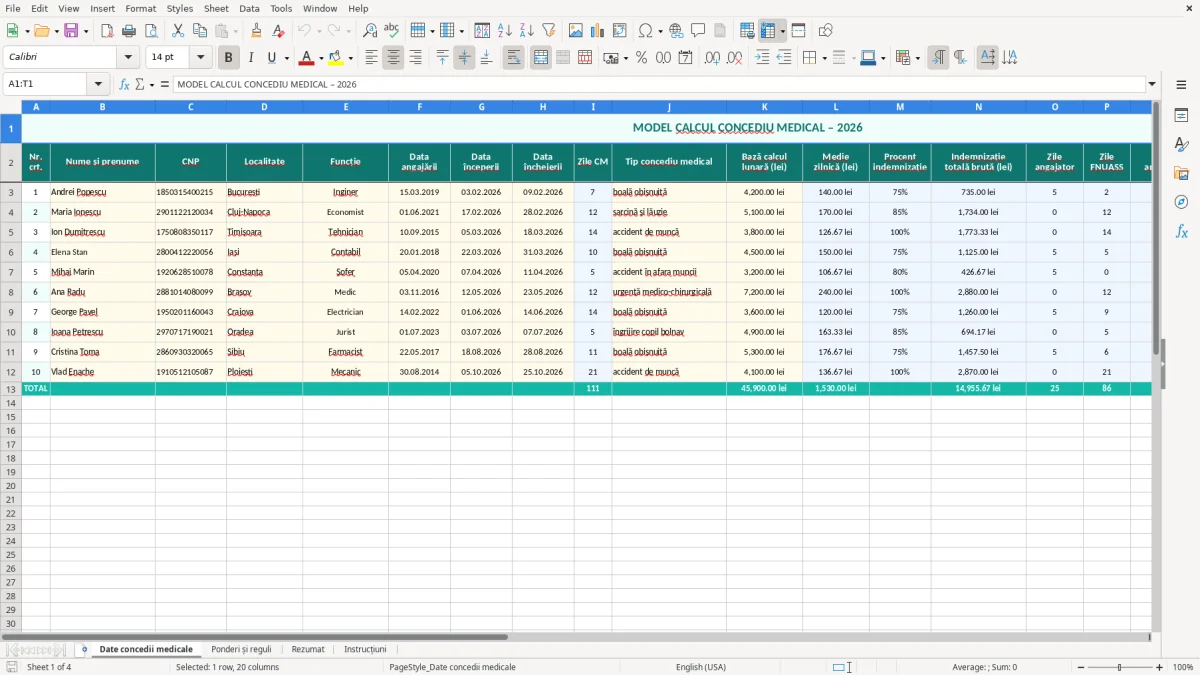The width and height of the screenshot is (1200, 675).
Task: Click Insert Comment icon
Action: 698,31
